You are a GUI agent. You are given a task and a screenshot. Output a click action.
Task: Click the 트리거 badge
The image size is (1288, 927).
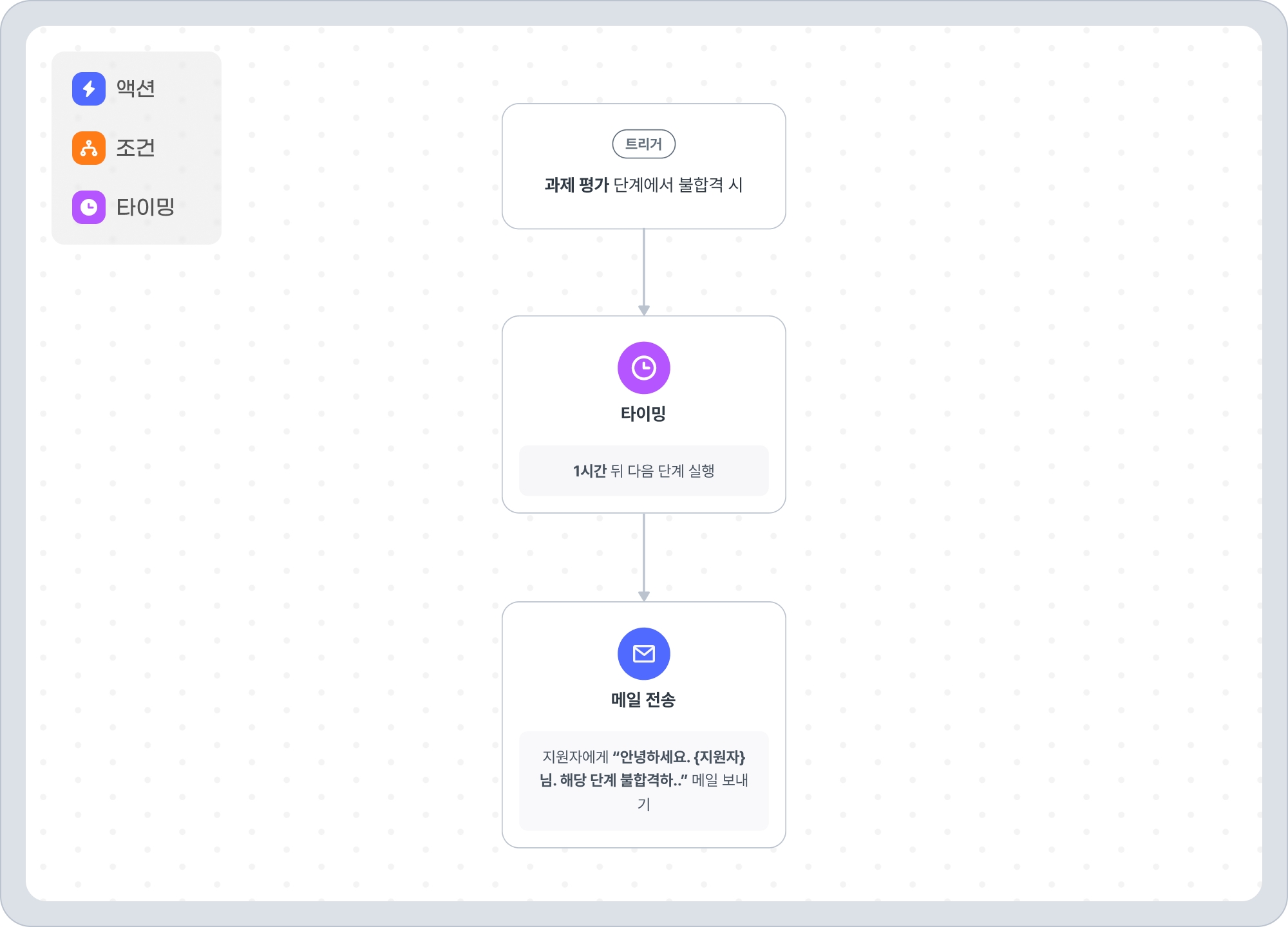643,144
